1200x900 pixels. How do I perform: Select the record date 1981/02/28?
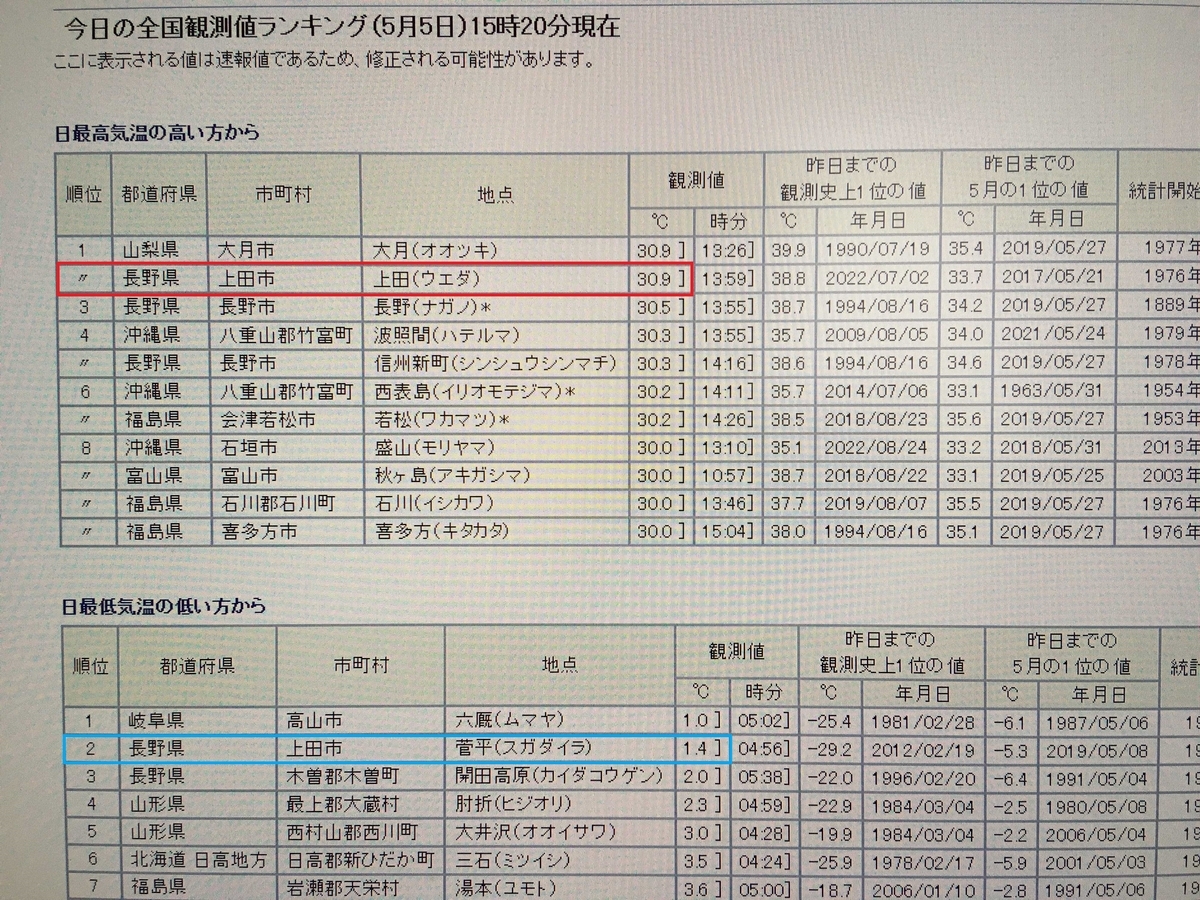point(921,720)
